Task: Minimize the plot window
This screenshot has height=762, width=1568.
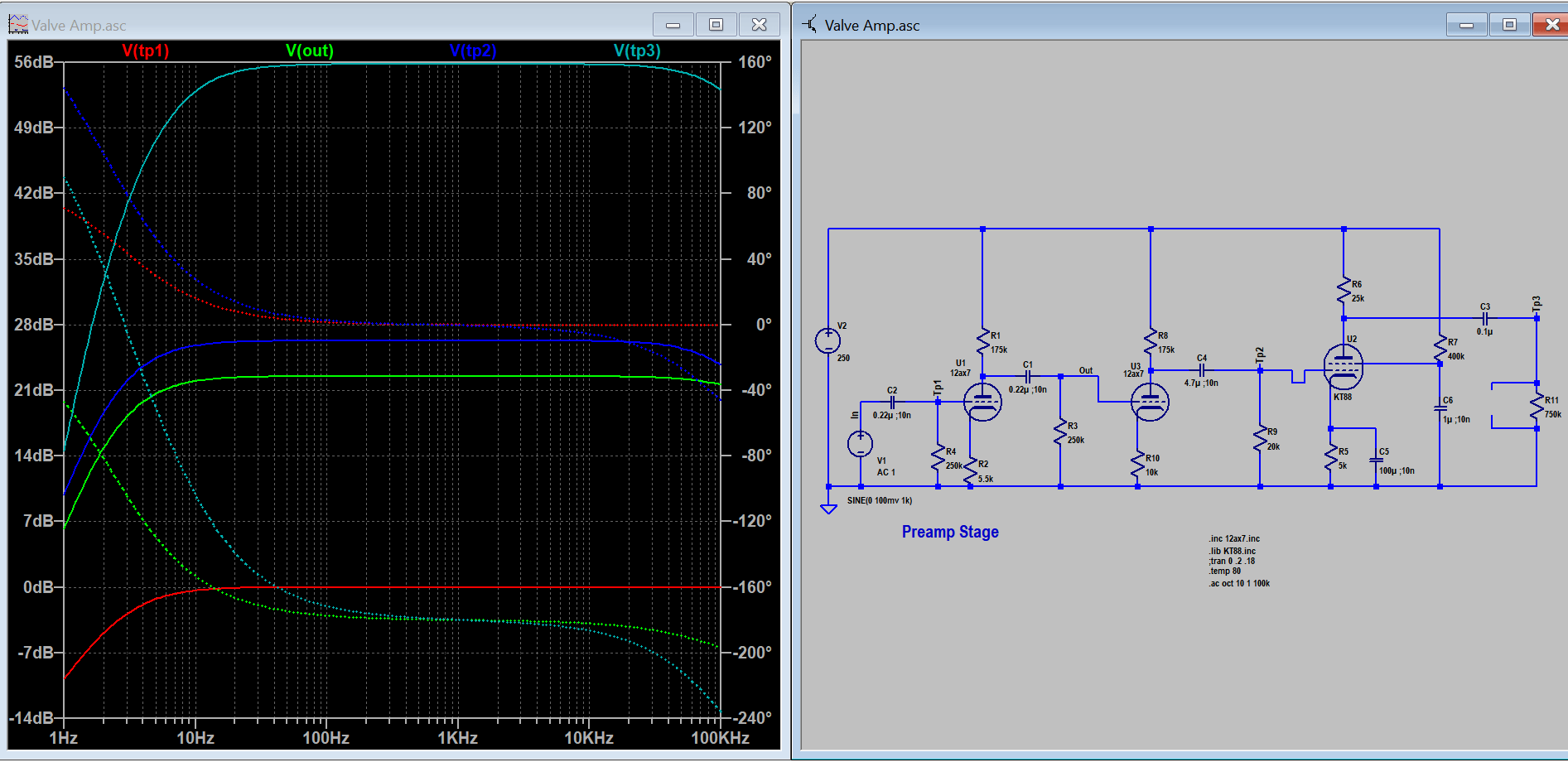Action: (x=673, y=25)
